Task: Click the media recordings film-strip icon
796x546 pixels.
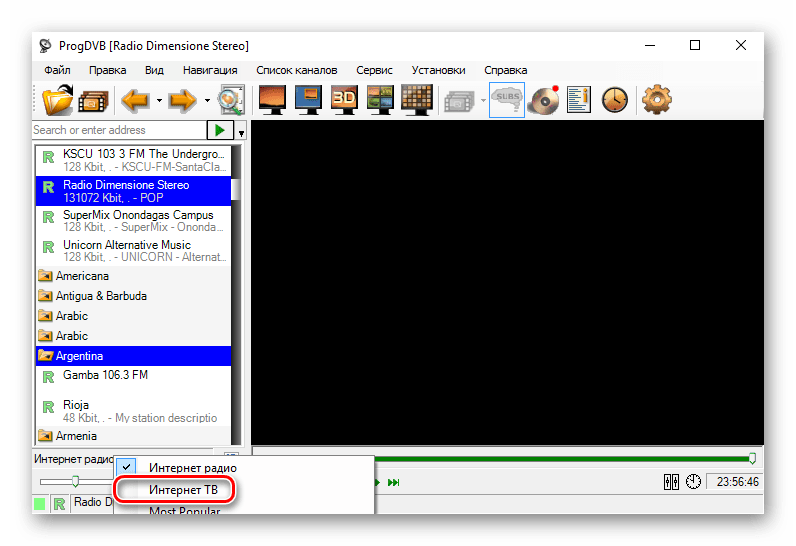Action: click(x=93, y=101)
